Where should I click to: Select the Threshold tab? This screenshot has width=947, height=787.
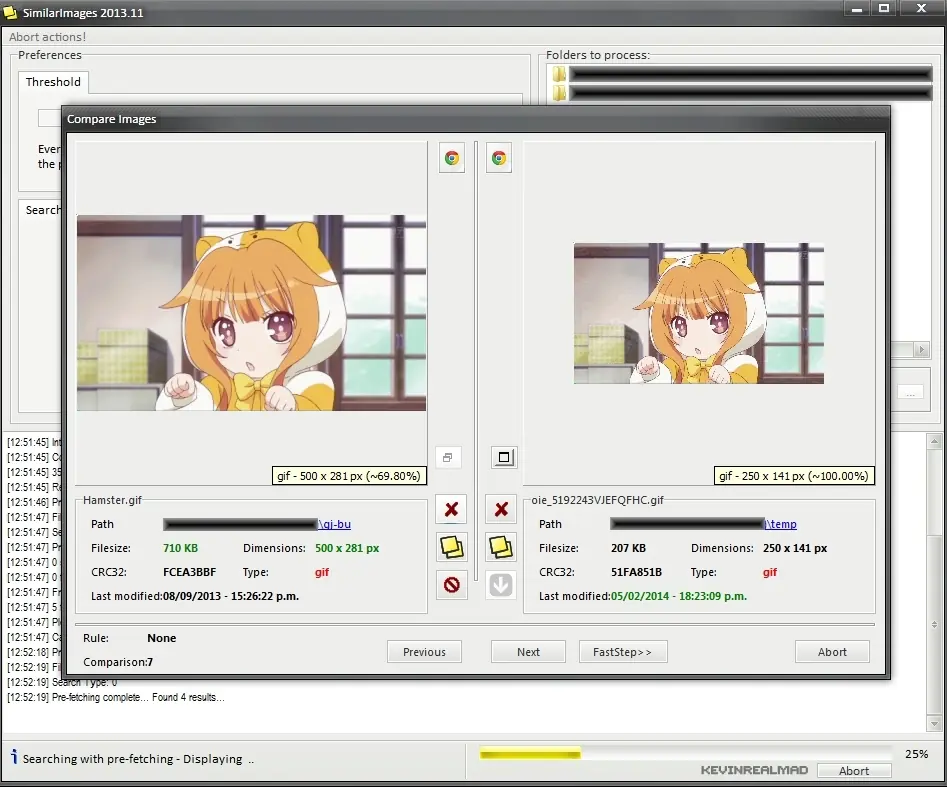point(53,82)
